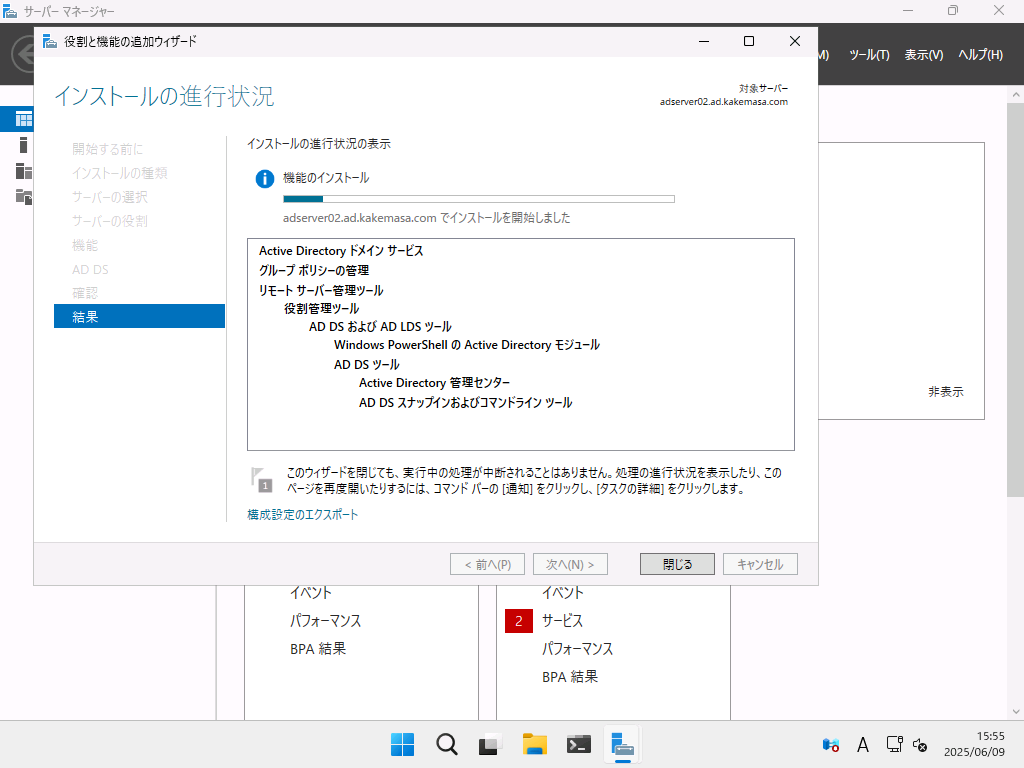1024x768 pixels.
Task: Select the Local Server sidebar icon
Action: 24,145
